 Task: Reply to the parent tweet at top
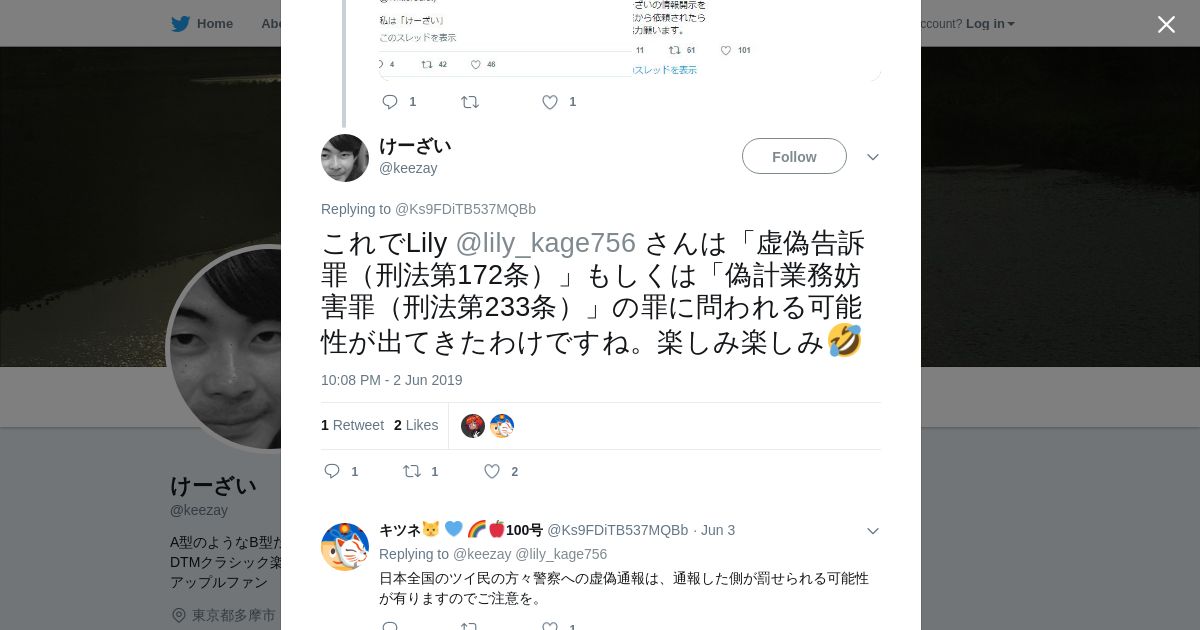click(390, 102)
